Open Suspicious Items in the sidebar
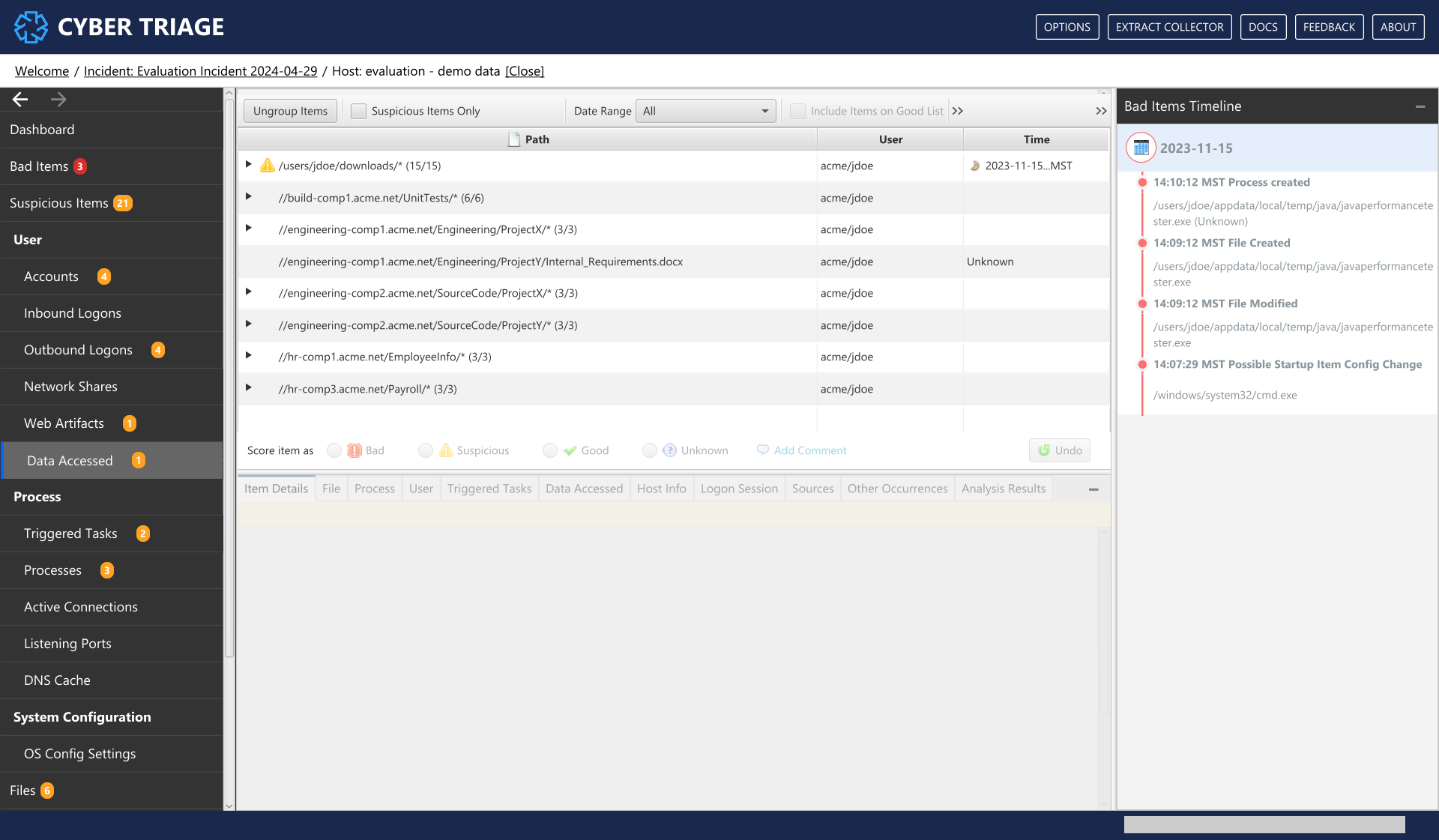 59,203
